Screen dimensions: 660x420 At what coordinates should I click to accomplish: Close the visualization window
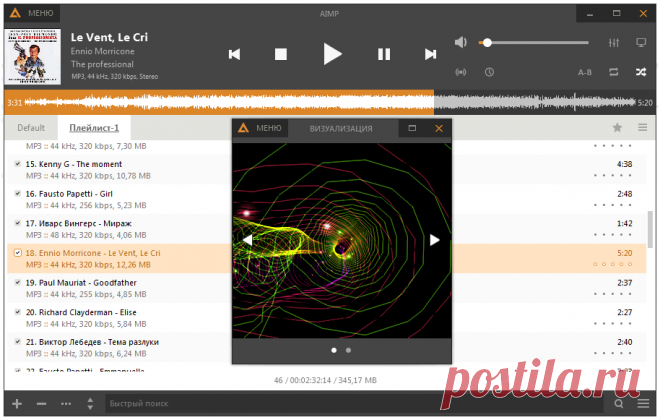click(439, 128)
